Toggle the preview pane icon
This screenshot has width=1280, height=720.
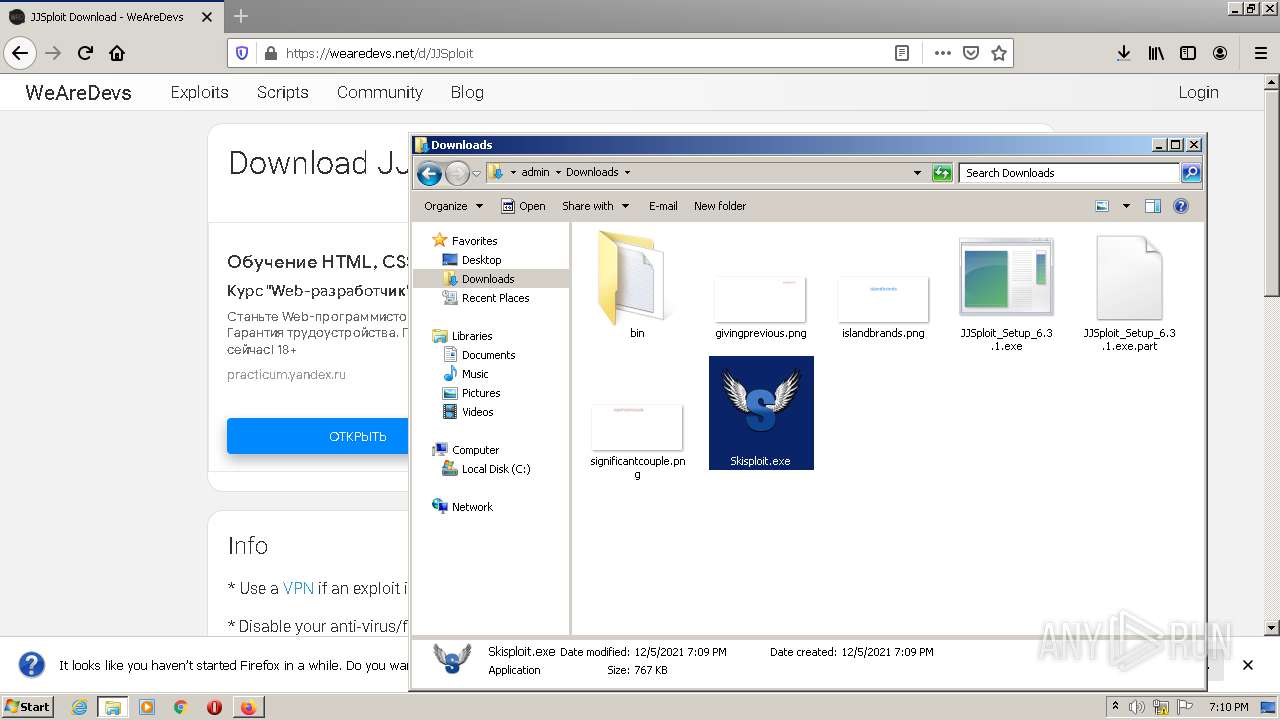coord(1152,206)
